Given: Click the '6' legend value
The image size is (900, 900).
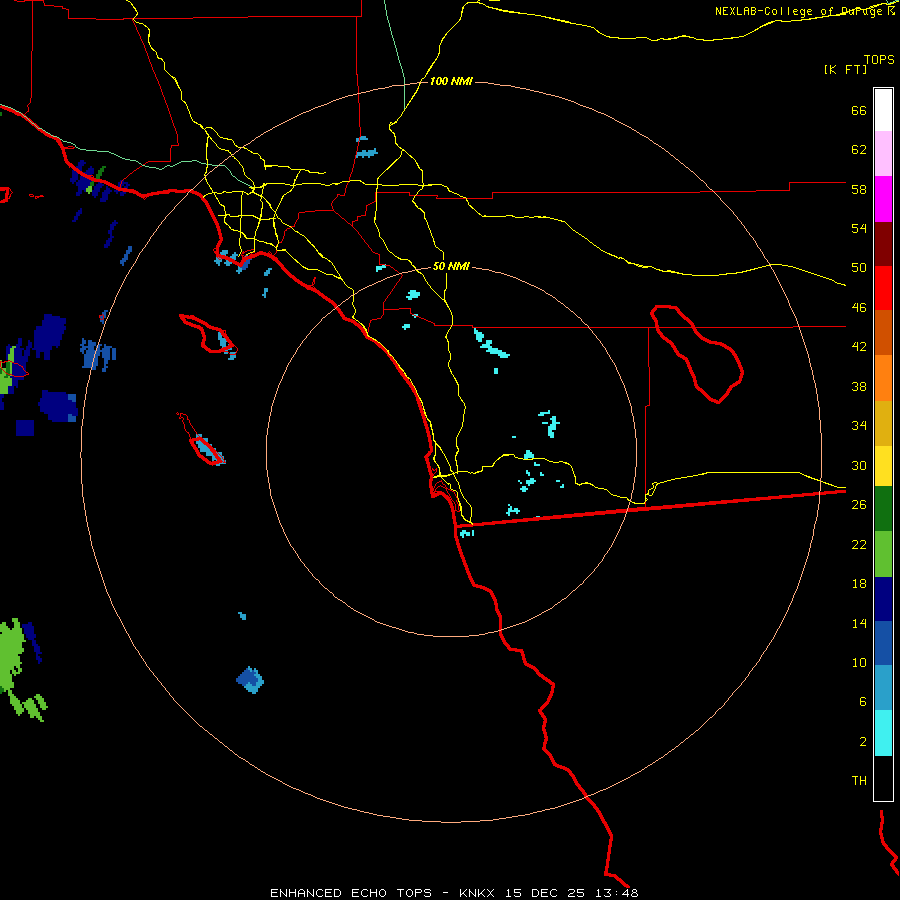Looking at the screenshot, I should pyautogui.click(x=863, y=702).
